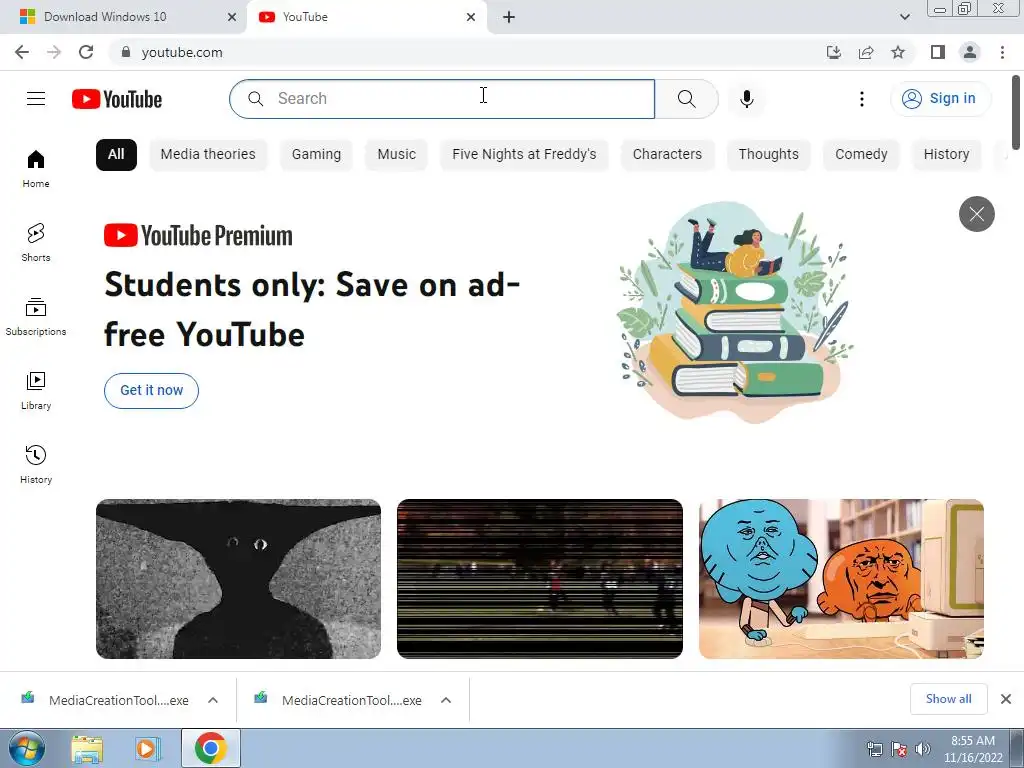1024x768 pixels.
Task: Click the YouTube logo
Action: (117, 99)
